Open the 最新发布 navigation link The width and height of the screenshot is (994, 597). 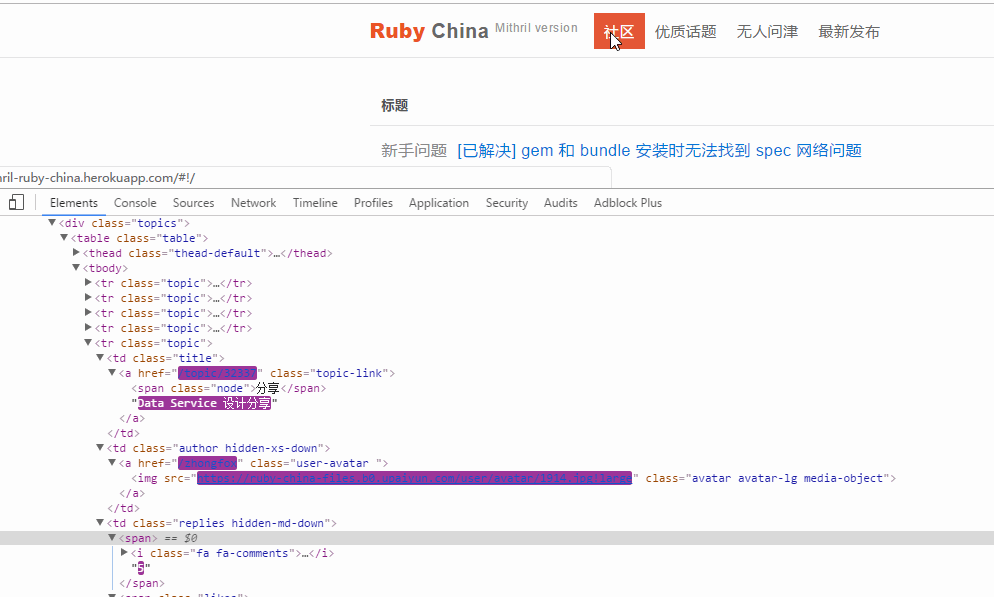click(849, 32)
